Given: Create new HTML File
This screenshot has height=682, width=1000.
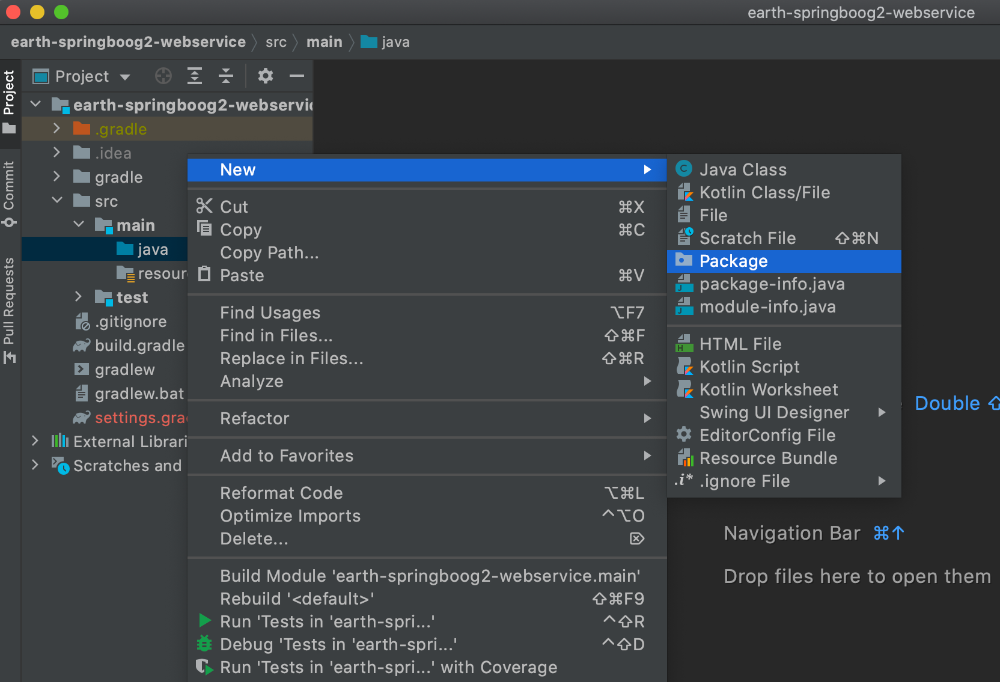Looking at the screenshot, I should [x=784, y=345].
